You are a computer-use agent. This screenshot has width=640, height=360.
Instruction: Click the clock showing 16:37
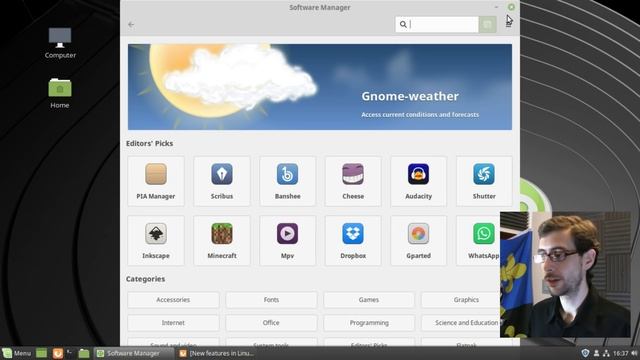620,353
